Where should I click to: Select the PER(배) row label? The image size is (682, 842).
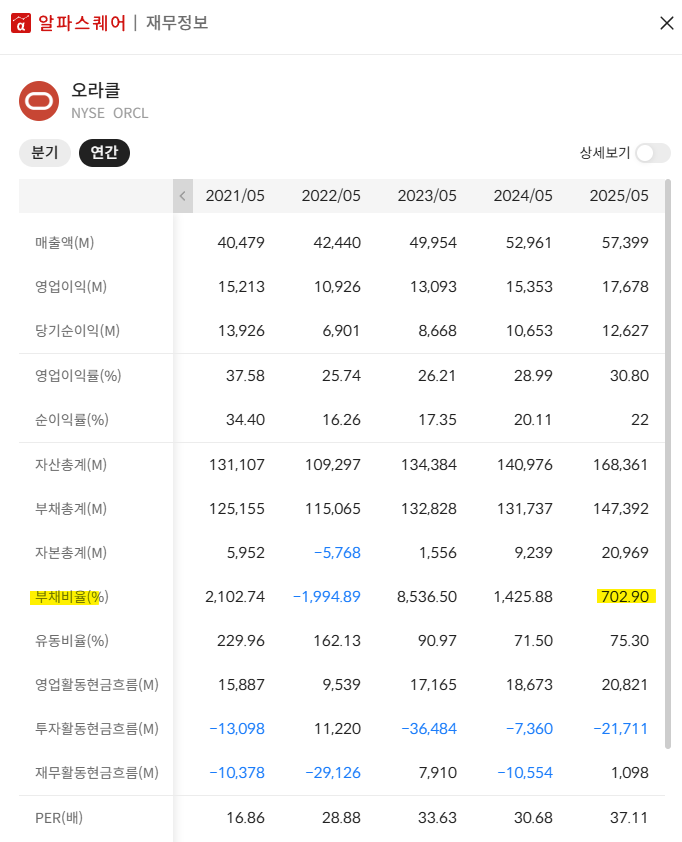[x=59, y=818]
